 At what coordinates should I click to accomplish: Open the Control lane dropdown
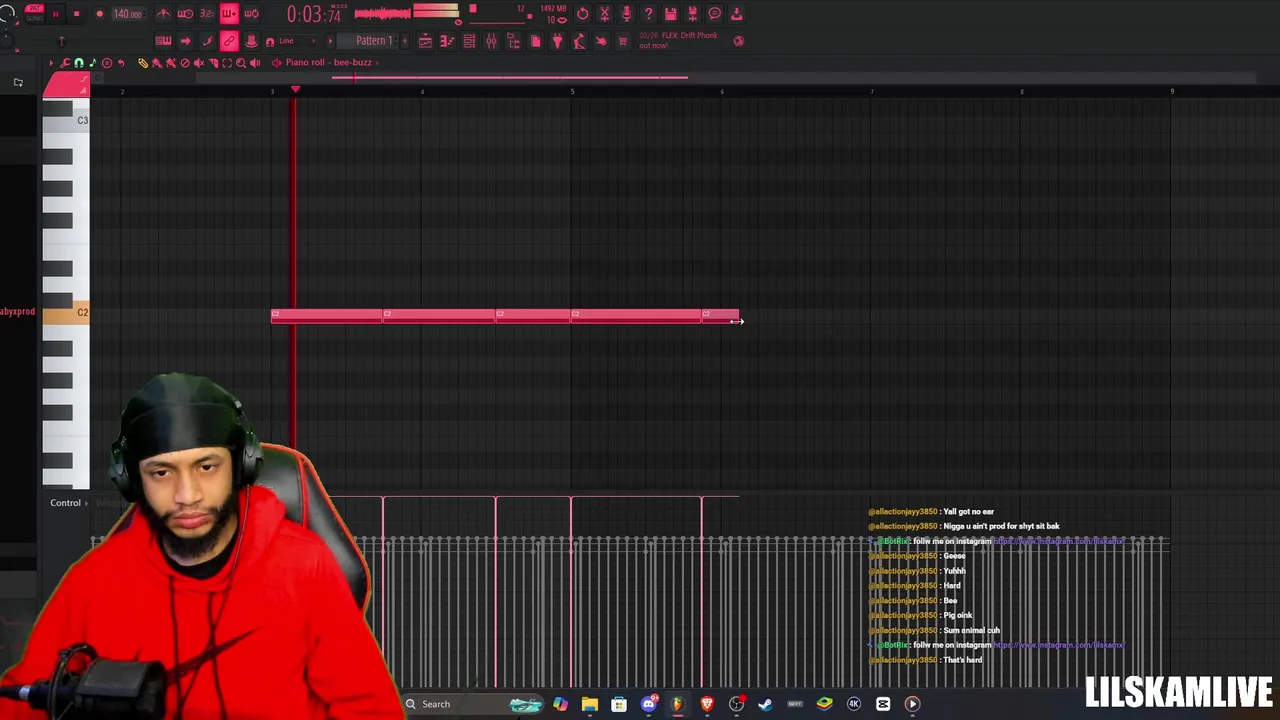click(69, 503)
